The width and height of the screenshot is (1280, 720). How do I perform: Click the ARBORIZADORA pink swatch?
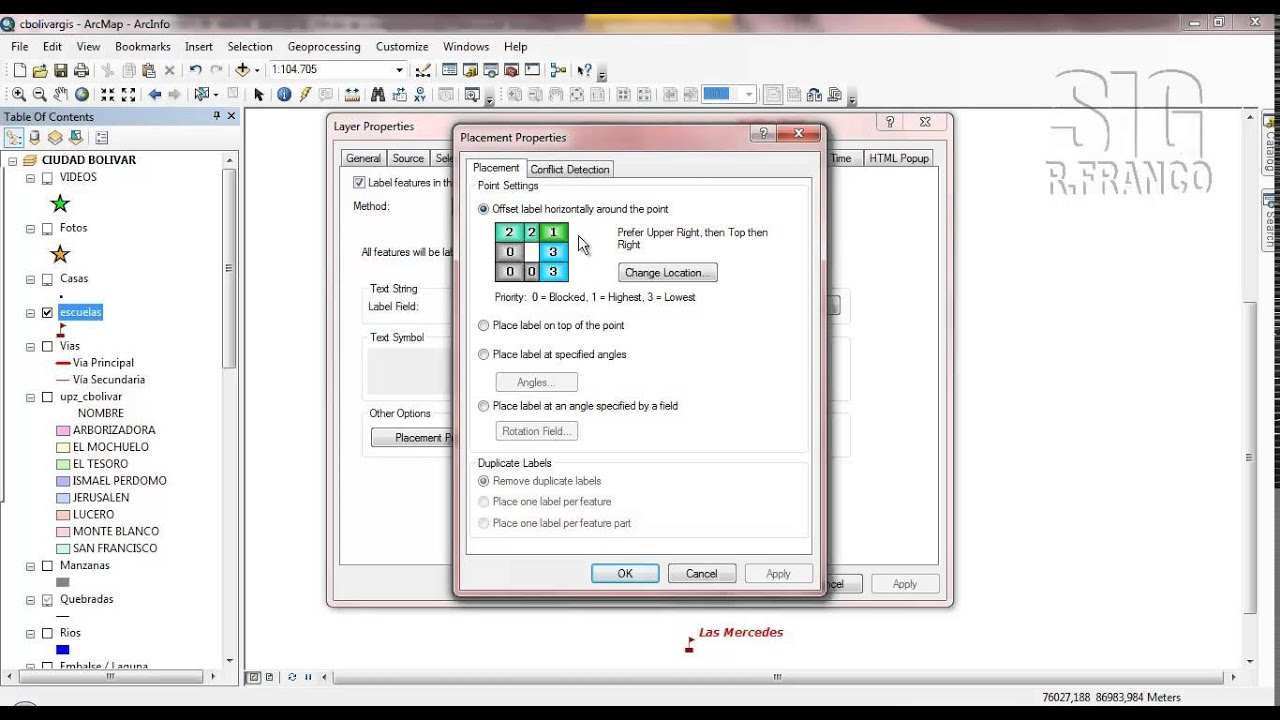click(x=63, y=431)
